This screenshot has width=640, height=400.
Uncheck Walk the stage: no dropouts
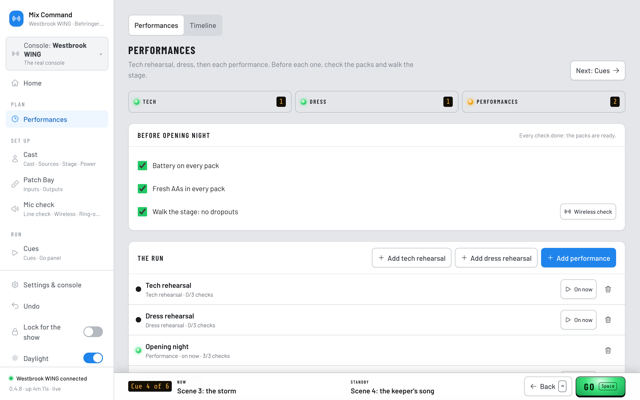click(142, 211)
